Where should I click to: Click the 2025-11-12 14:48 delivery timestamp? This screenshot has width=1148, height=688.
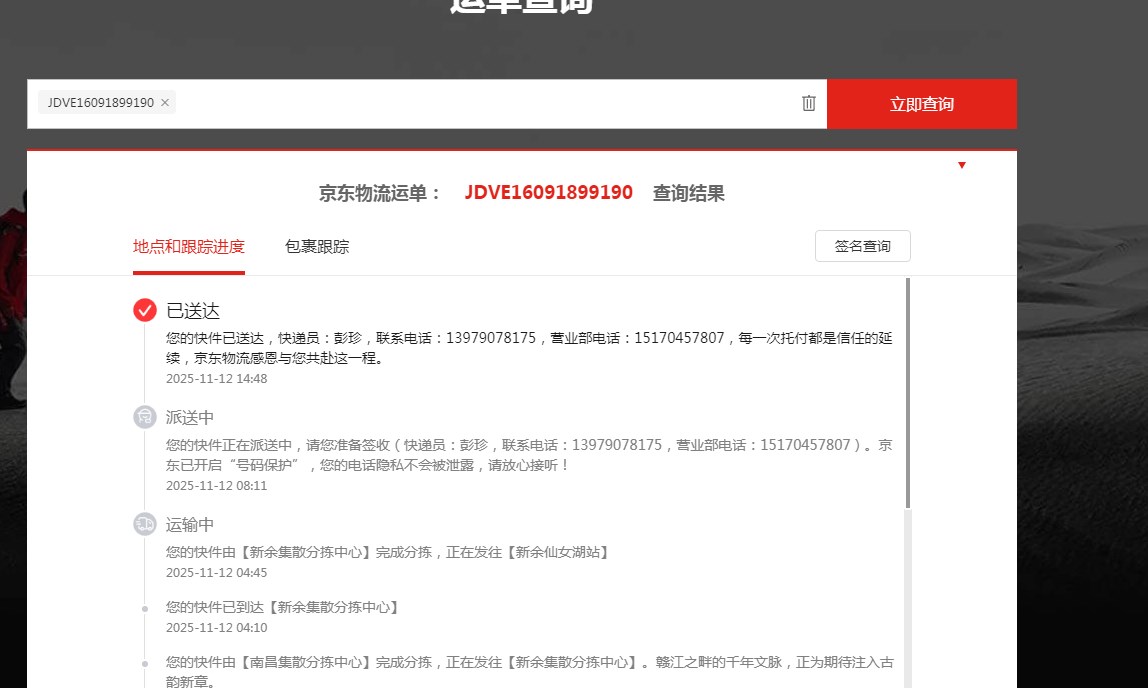[x=216, y=379]
